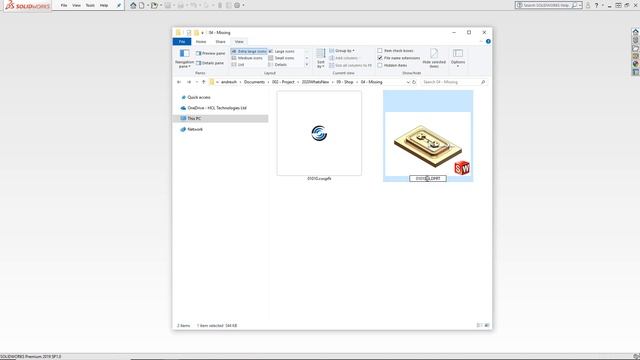Viewport: 640px width, 360px height.
Task: Open the Custom Properties task pane tab
Action: (636, 72)
